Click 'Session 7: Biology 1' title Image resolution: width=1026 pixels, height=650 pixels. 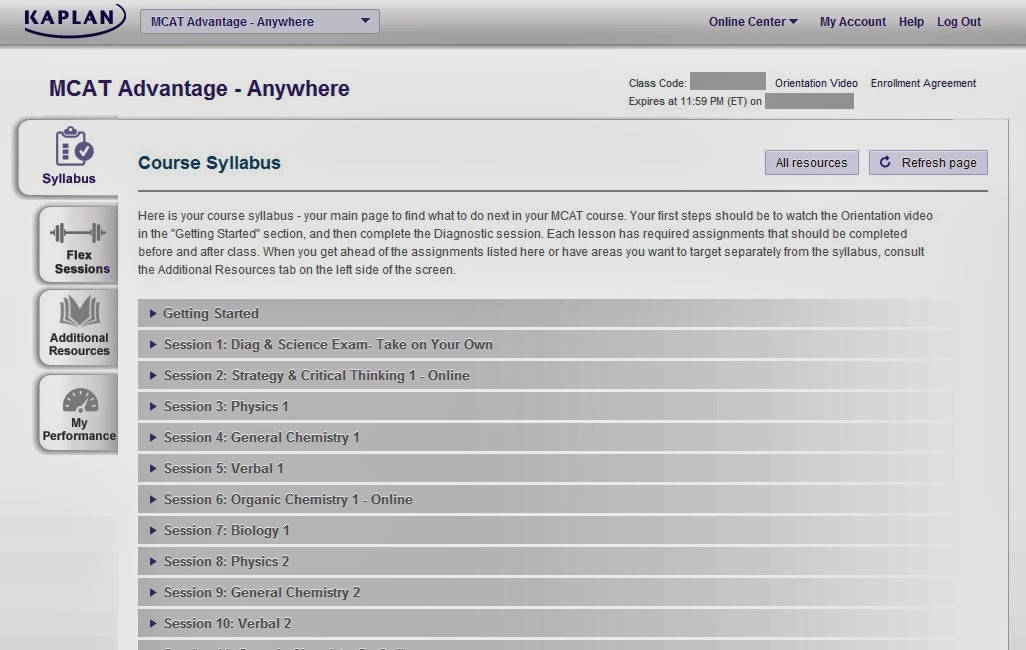tap(226, 531)
